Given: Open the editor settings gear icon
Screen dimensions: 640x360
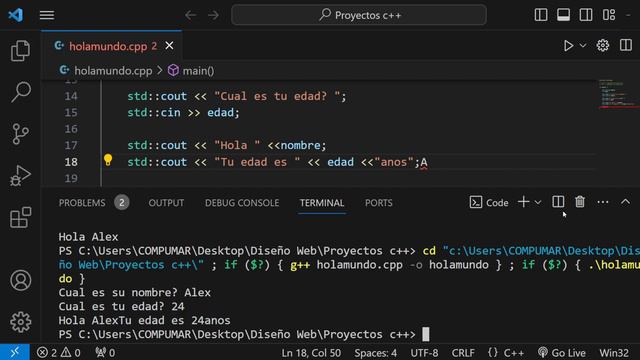Looking at the screenshot, I should point(603,45).
